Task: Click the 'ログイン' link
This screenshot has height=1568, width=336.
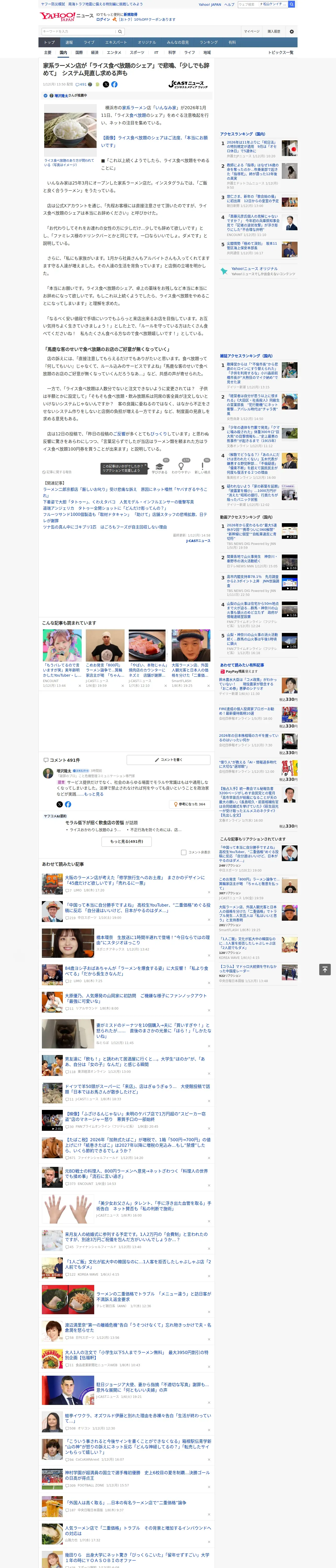Action: point(103,20)
